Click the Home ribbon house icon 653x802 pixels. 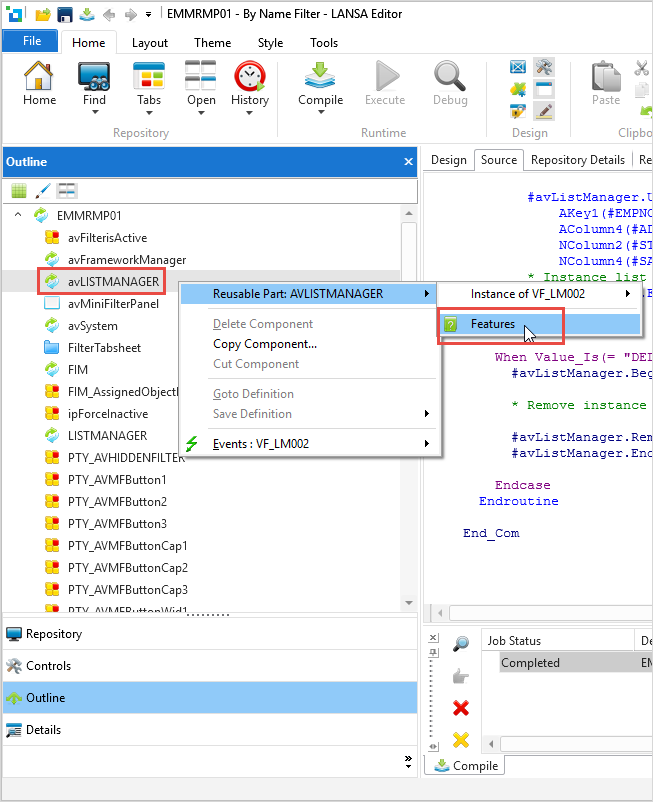click(x=39, y=76)
